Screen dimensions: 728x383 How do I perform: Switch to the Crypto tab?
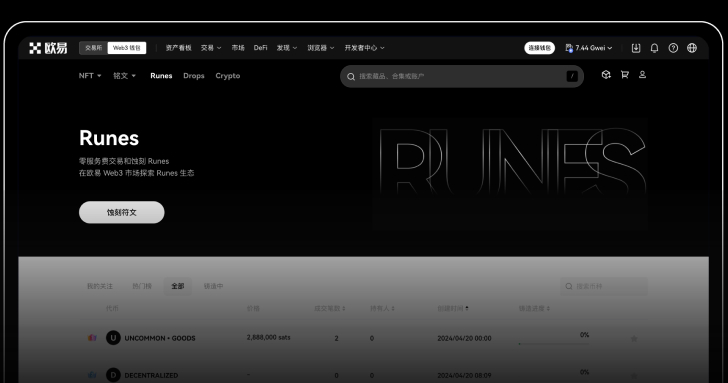click(228, 76)
